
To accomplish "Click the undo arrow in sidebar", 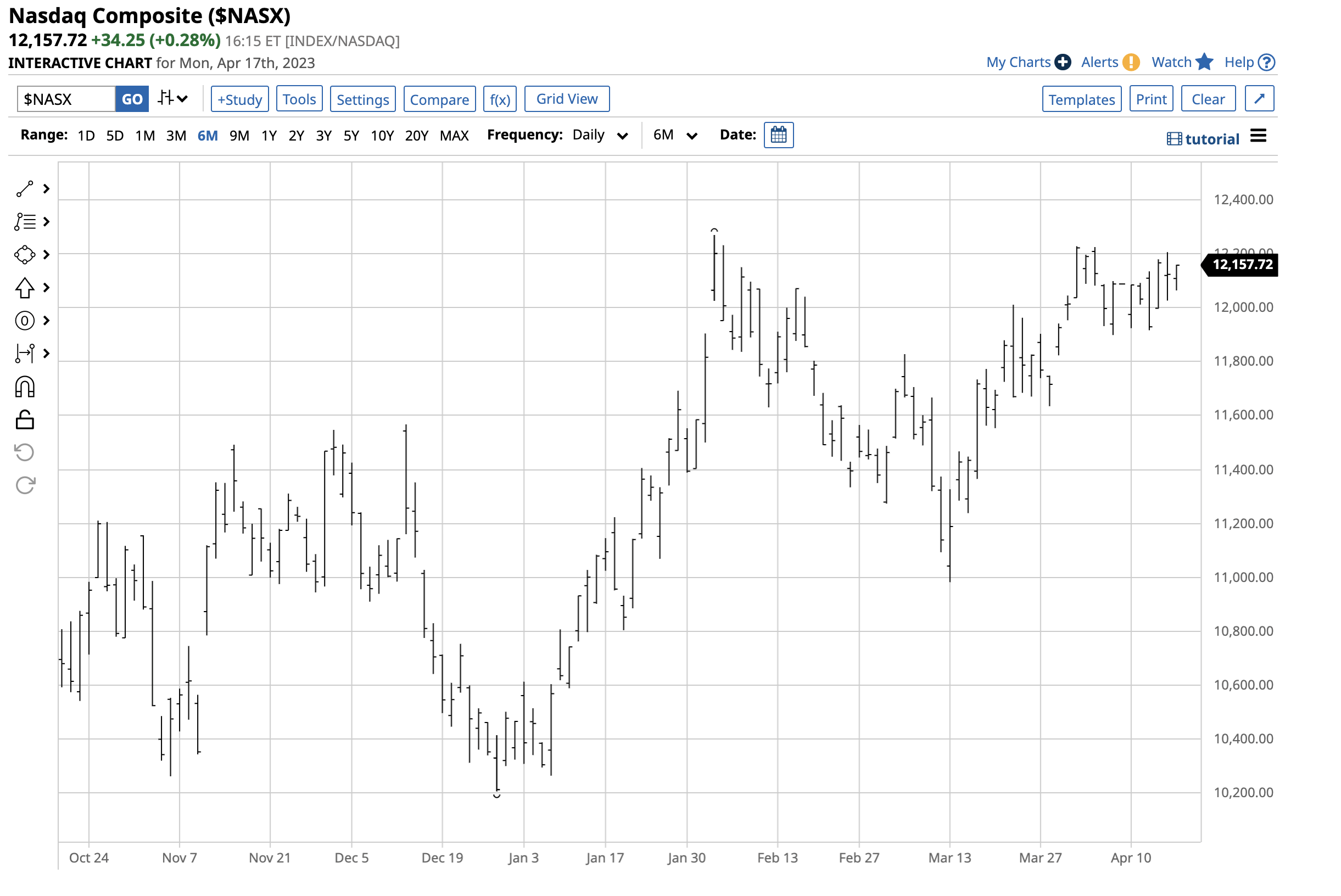I will 25,452.
